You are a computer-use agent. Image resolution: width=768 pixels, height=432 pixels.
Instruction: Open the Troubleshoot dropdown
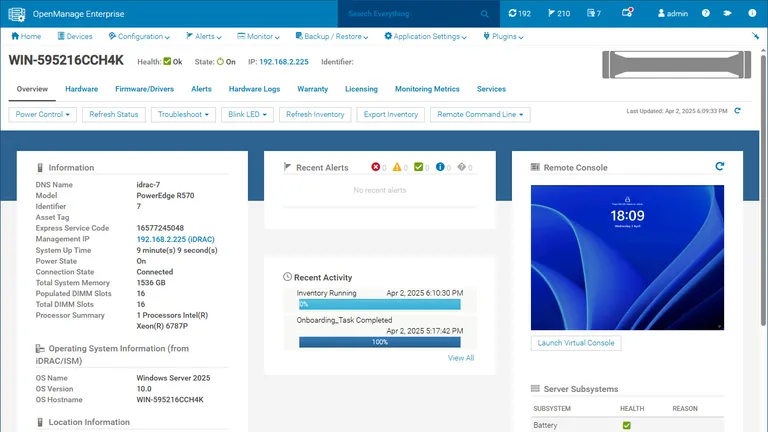(x=183, y=115)
